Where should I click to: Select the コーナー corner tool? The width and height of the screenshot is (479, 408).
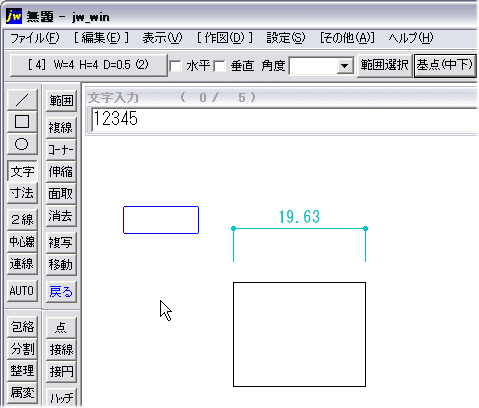tap(61, 149)
